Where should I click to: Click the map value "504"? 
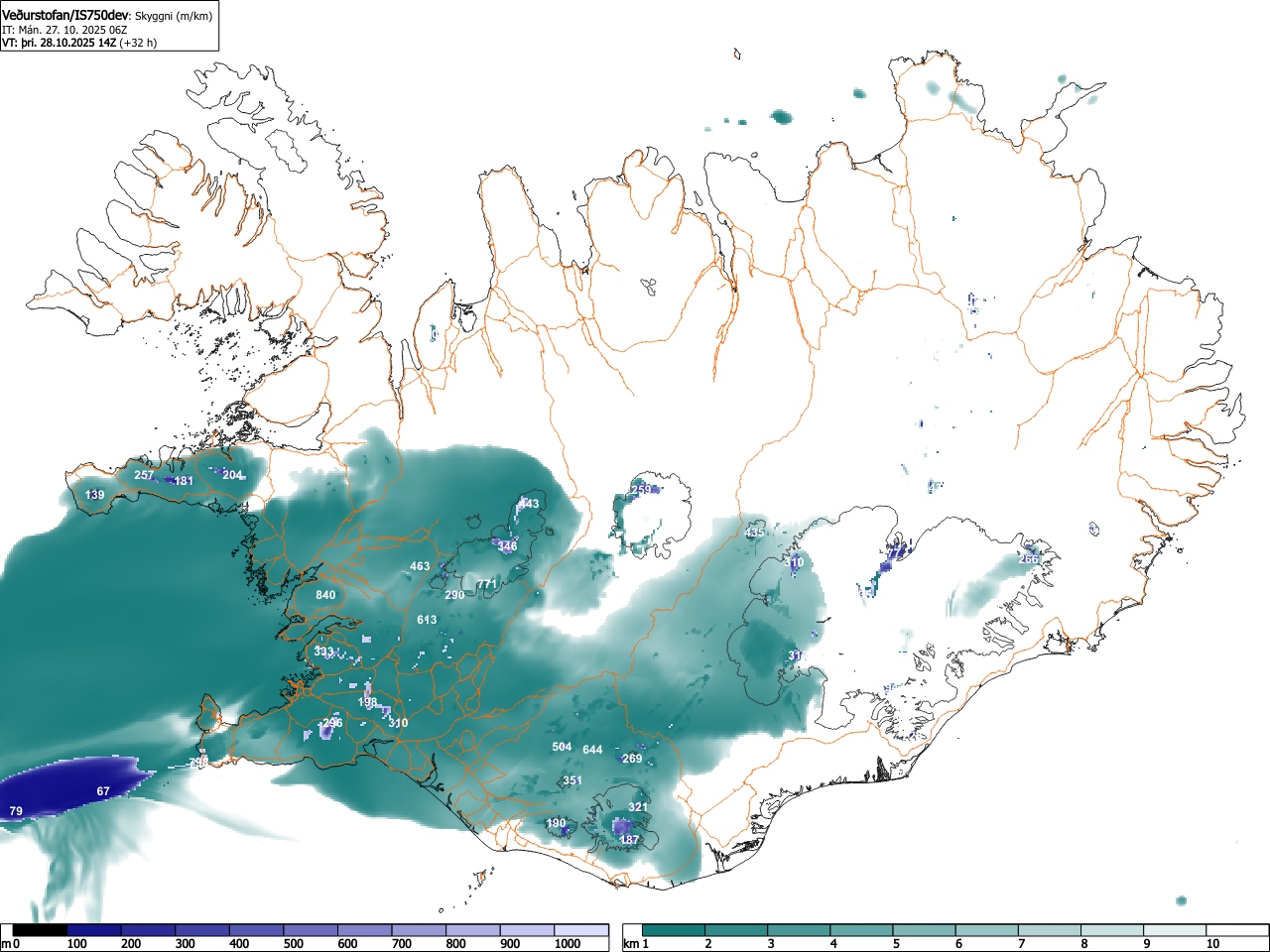click(x=562, y=747)
